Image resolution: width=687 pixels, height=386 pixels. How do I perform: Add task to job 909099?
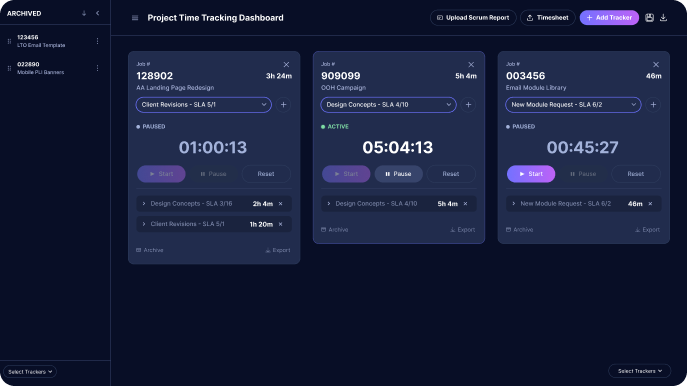tap(468, 105)
